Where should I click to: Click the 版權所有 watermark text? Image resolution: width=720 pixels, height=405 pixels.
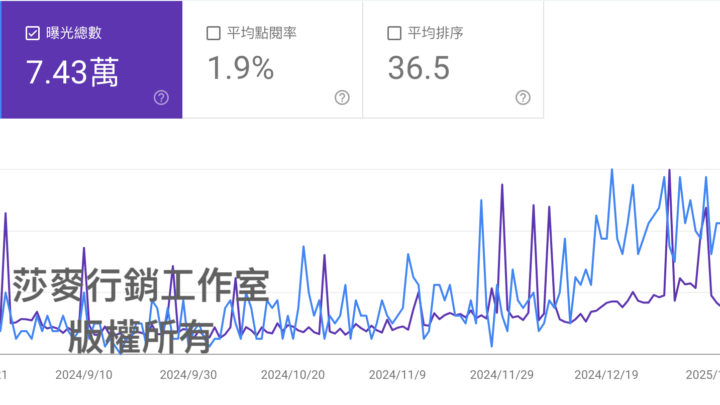(141, 337)
